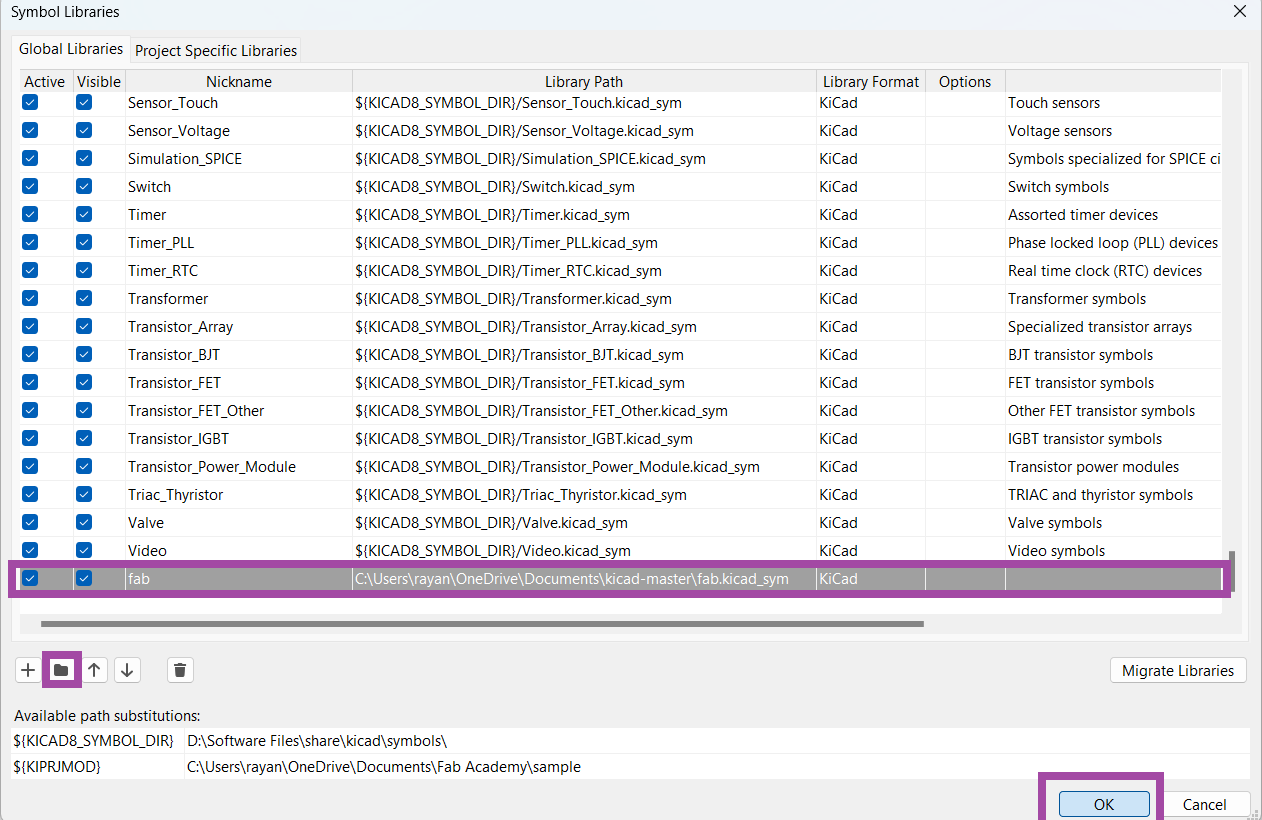Click the horizontal scrollbar under the table
The image size is (1262, 820).
(482, 624)
